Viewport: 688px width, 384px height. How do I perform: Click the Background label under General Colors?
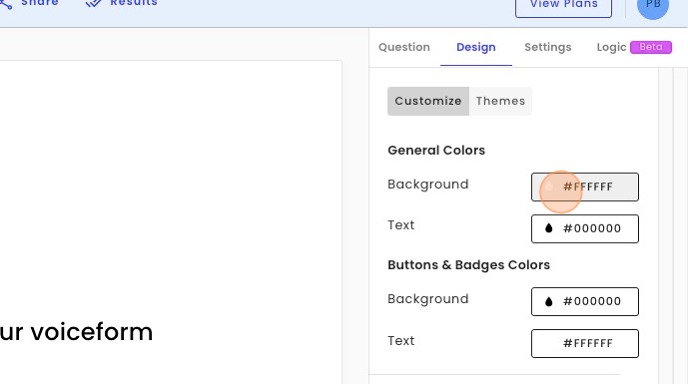428,184
